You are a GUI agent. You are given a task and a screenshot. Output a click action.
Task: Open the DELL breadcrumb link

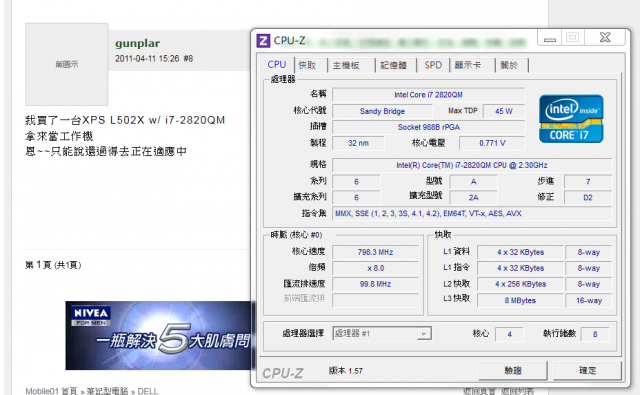[x=148, y=391]
